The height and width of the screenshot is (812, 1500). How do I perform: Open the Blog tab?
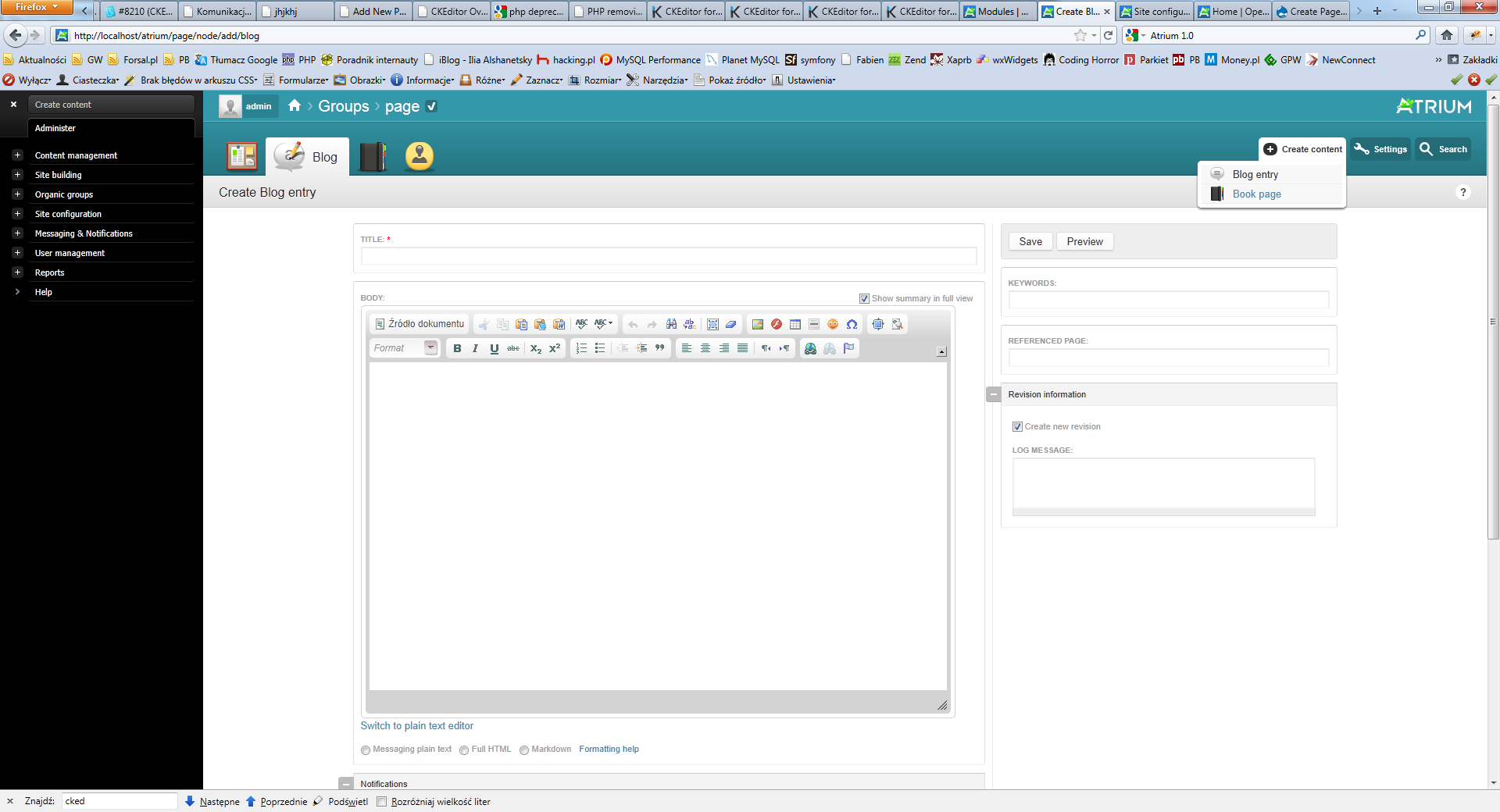click(x=308, y=157)
